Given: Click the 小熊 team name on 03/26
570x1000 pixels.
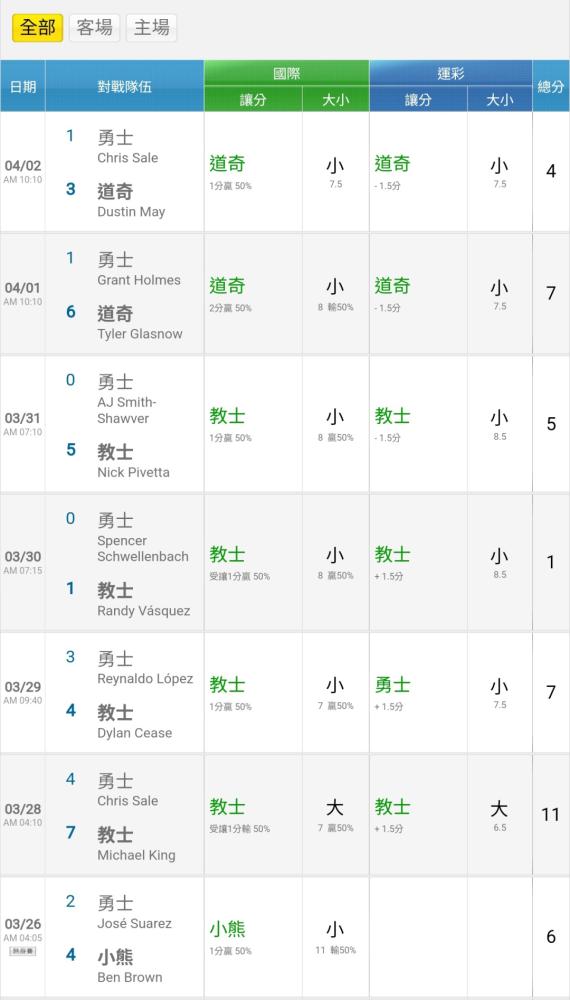Looking at the screenshot, I should pos(115,957).
